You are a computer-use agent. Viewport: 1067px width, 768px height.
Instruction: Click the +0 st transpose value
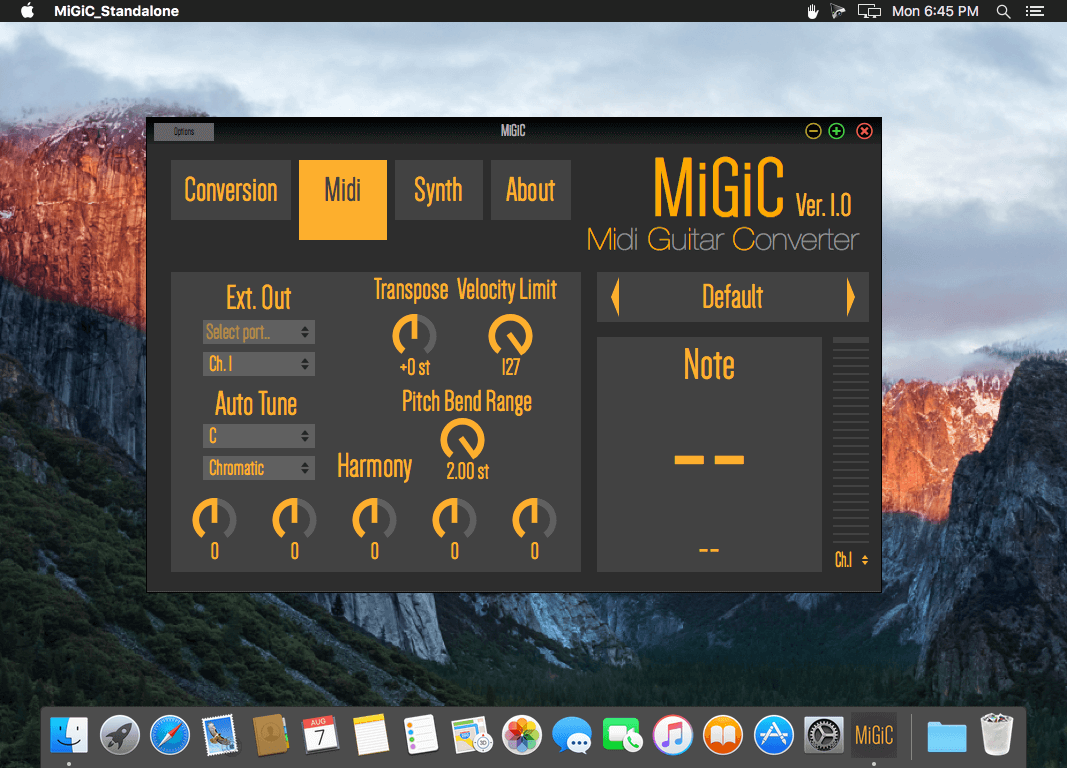(414, 367)
